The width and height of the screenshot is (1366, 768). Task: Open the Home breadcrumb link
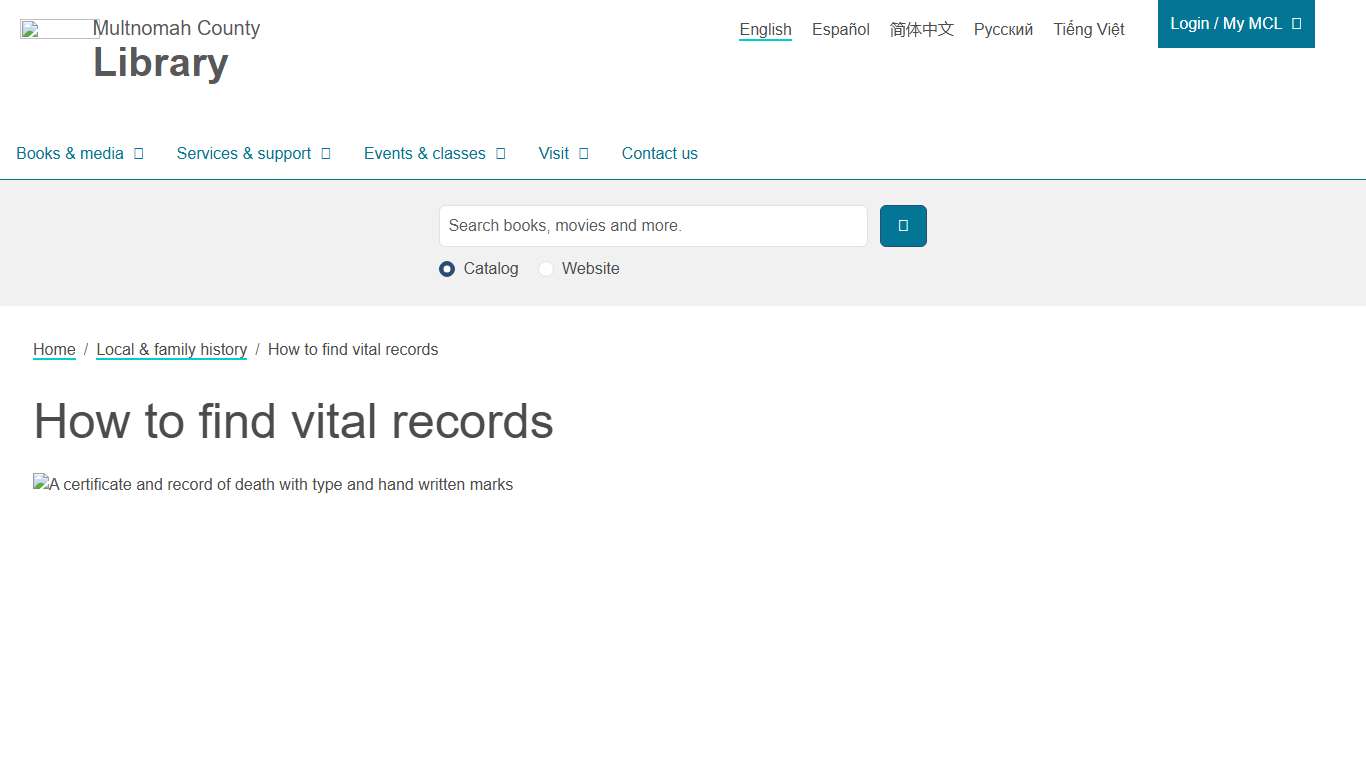tap(54, 349)
